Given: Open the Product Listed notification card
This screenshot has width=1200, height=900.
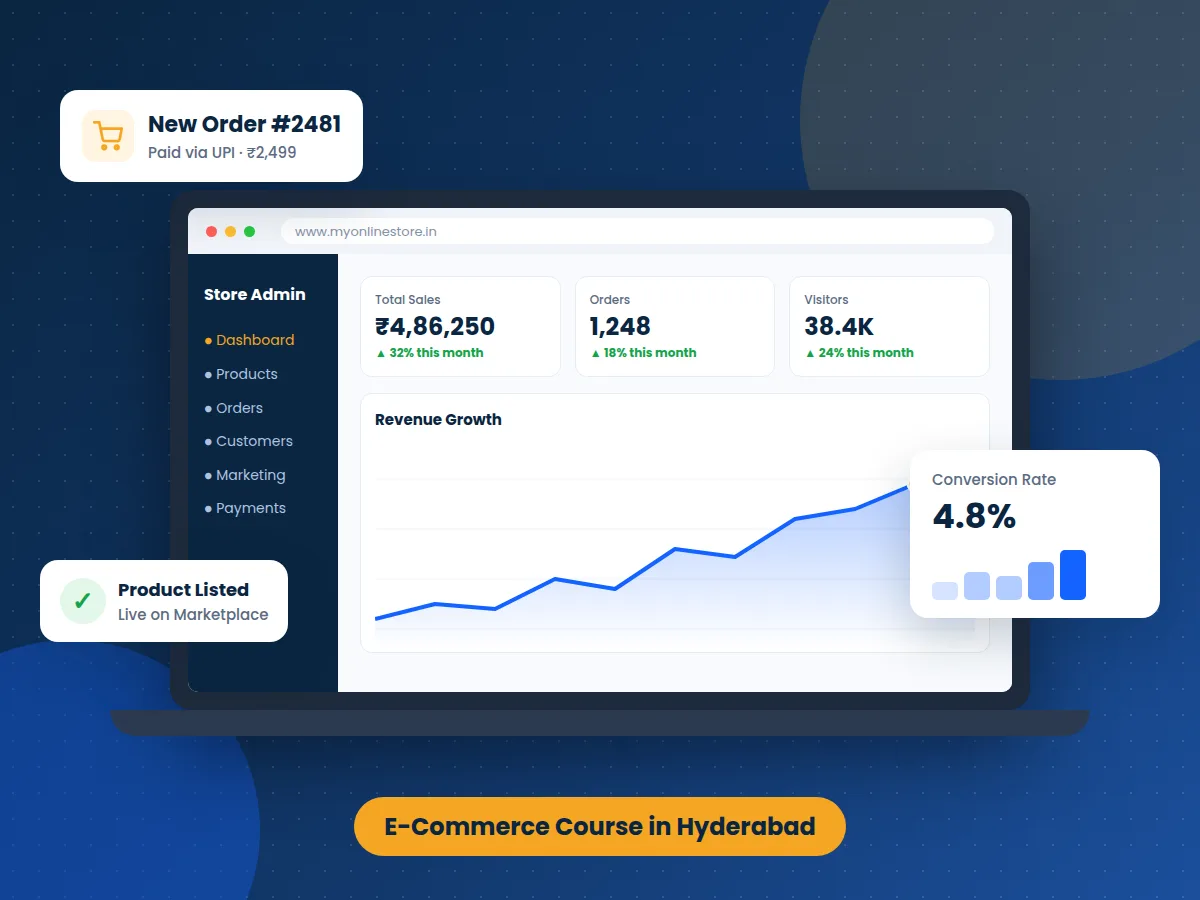Looking at the screenshot, I should [x=164, y=601].
